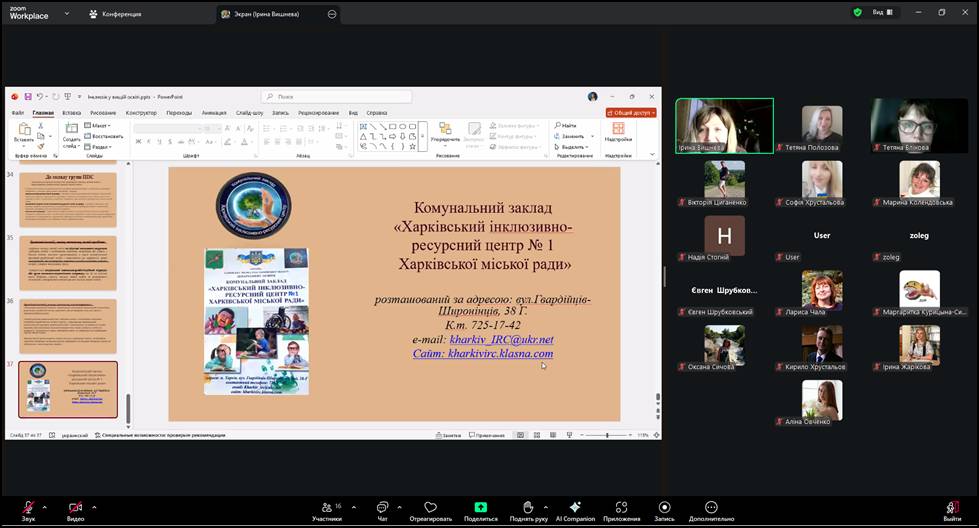Click the Отреагировать reactions heart icon

(430, 508)
